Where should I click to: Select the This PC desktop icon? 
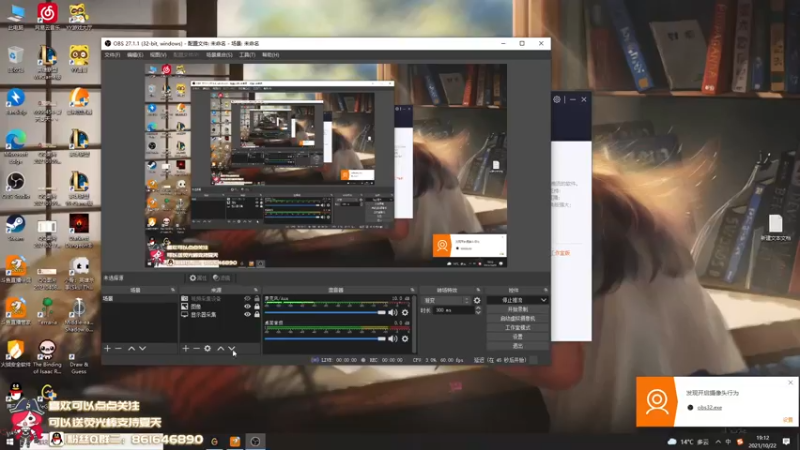click(15, 16)
